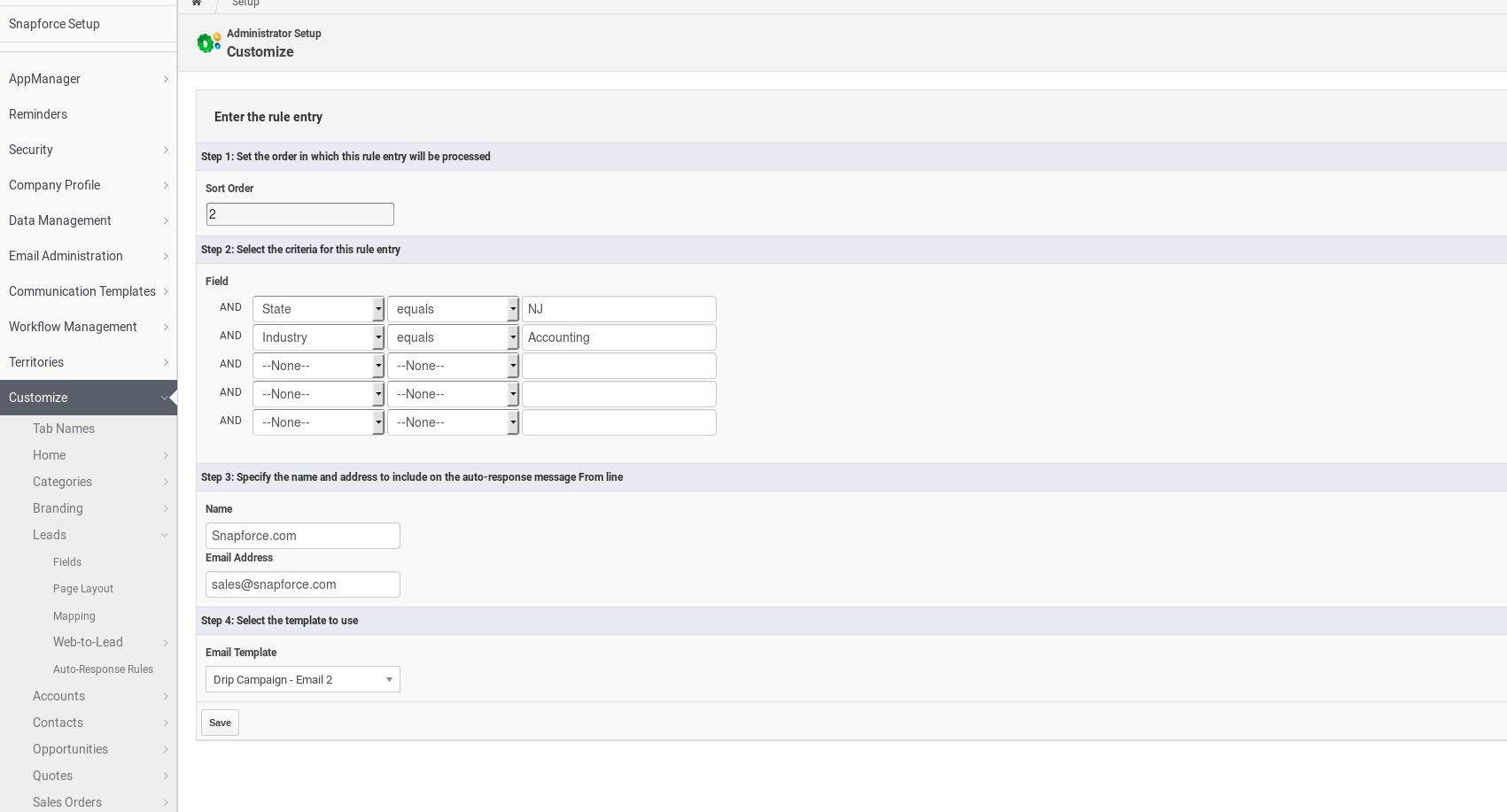Open the Email Template dropdown
Viewport: 1507px width, 812px height.
pos(303,679)
